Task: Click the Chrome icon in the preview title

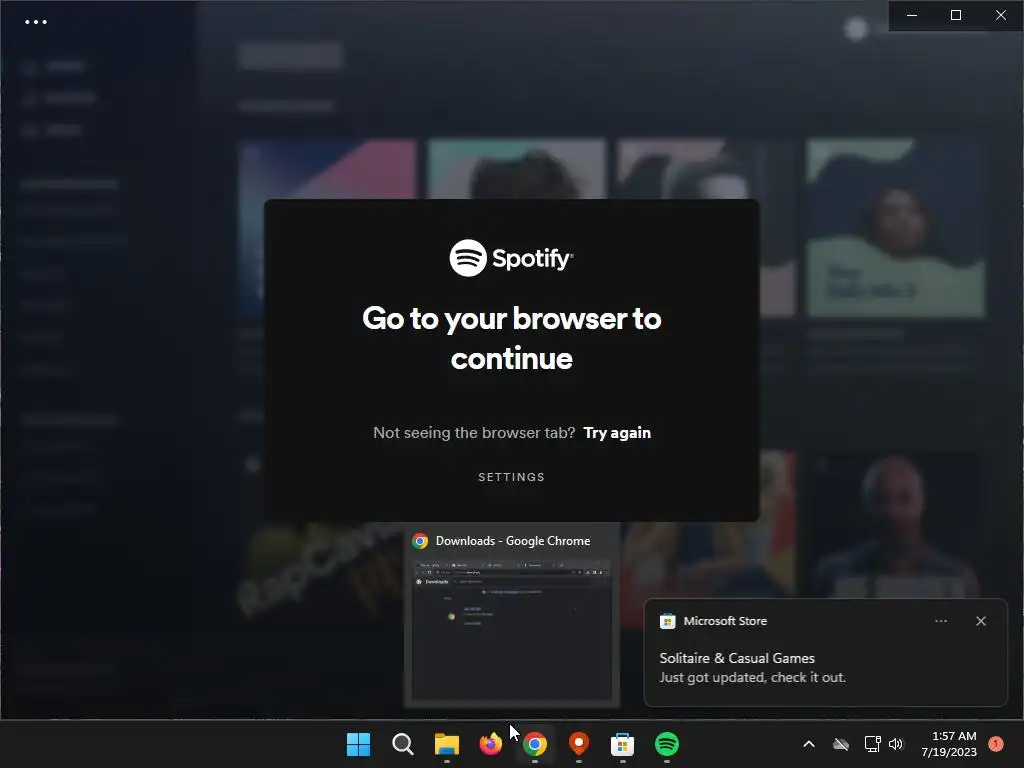Action: (x=420, y=541)
